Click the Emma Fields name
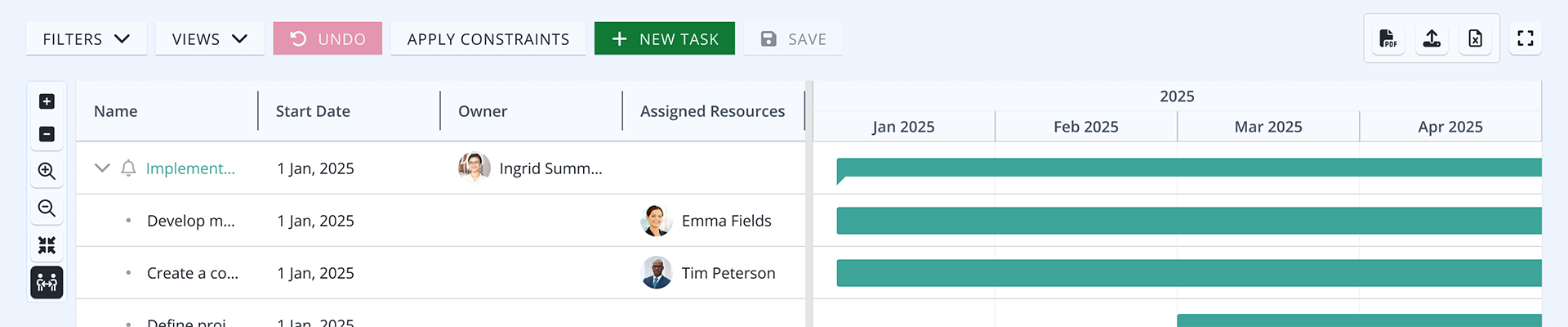1568x327 pixels. click(x=726, y=221)
